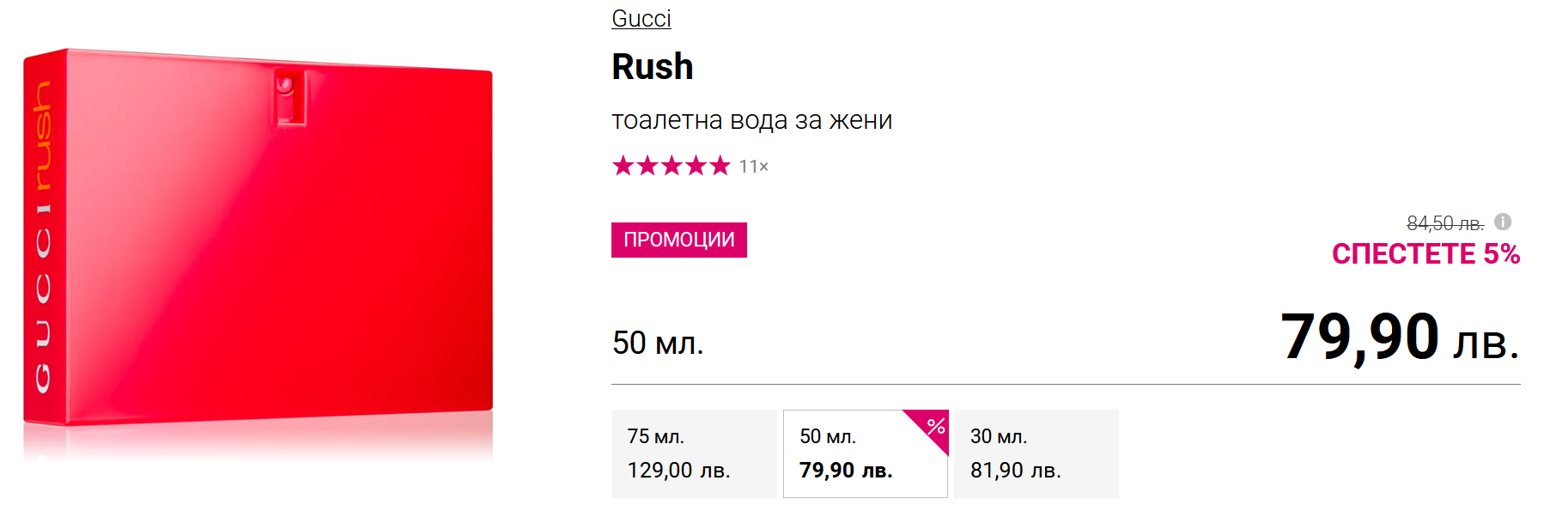Image resolution: width=1568 pixels, height=517 pixels.
Task: Click the fifth rating star
Action: click(720, 166)
